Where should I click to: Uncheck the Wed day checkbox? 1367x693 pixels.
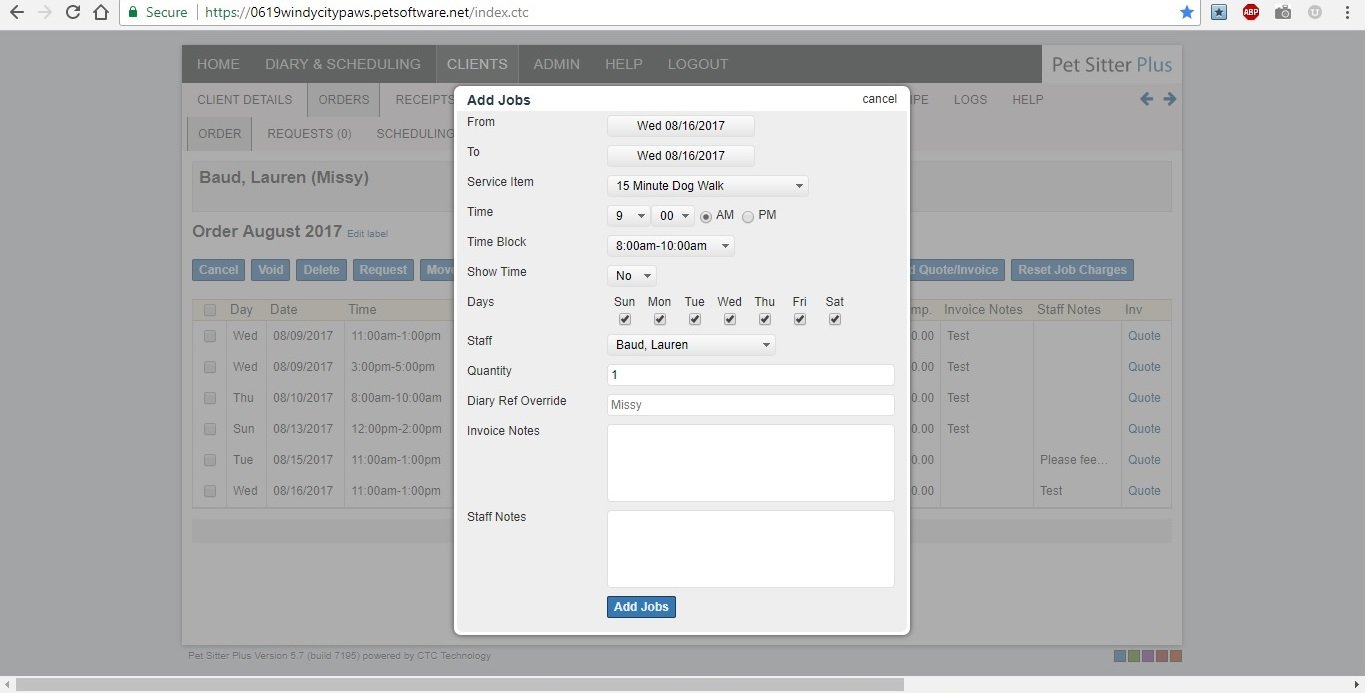point(730,320)
